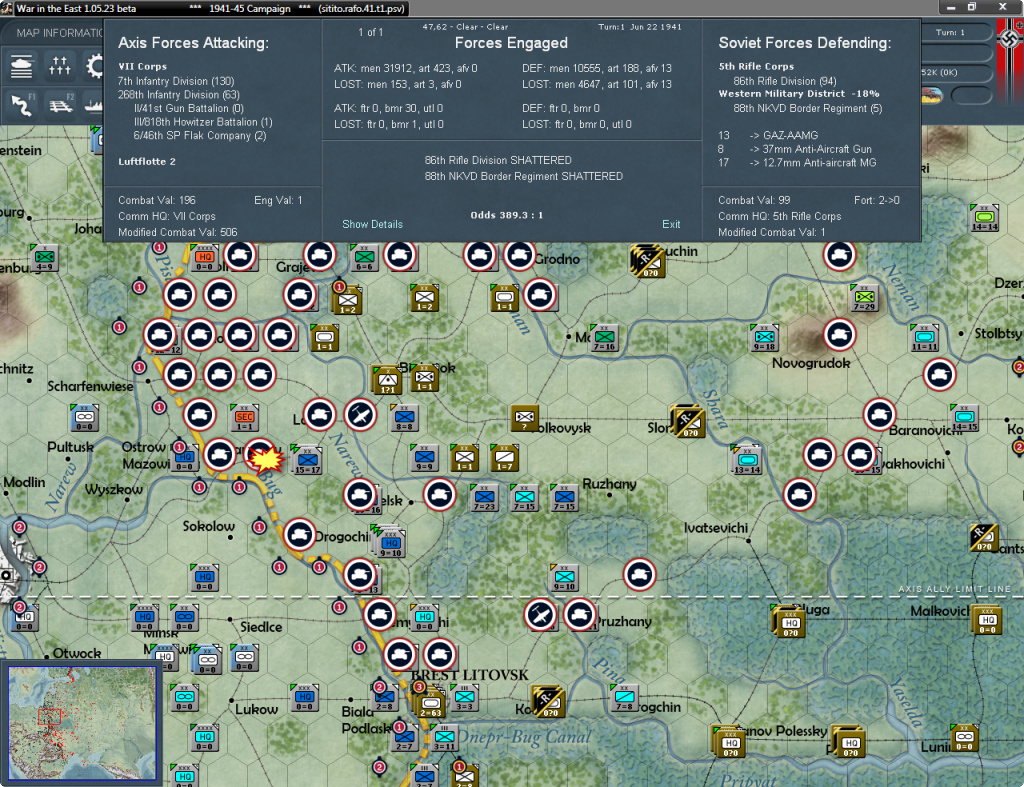Click '268th Infantry Division (63)' attacker entry
The image size is (1024, 787).
click(178, 95)
